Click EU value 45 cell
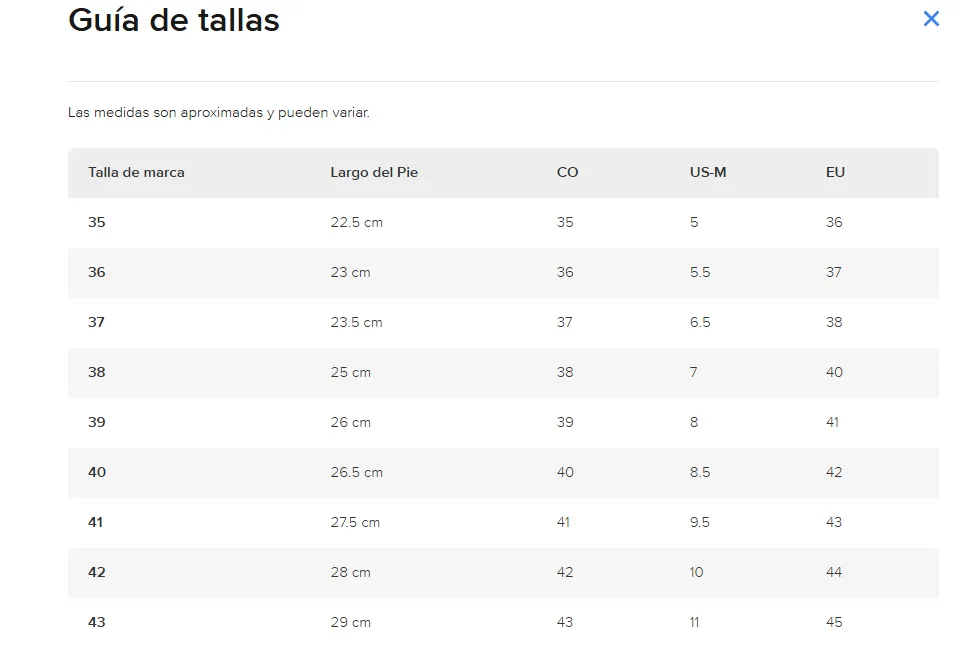Image resolution: width=972 pixels, height=655 pixels. (x=834, y=622)
